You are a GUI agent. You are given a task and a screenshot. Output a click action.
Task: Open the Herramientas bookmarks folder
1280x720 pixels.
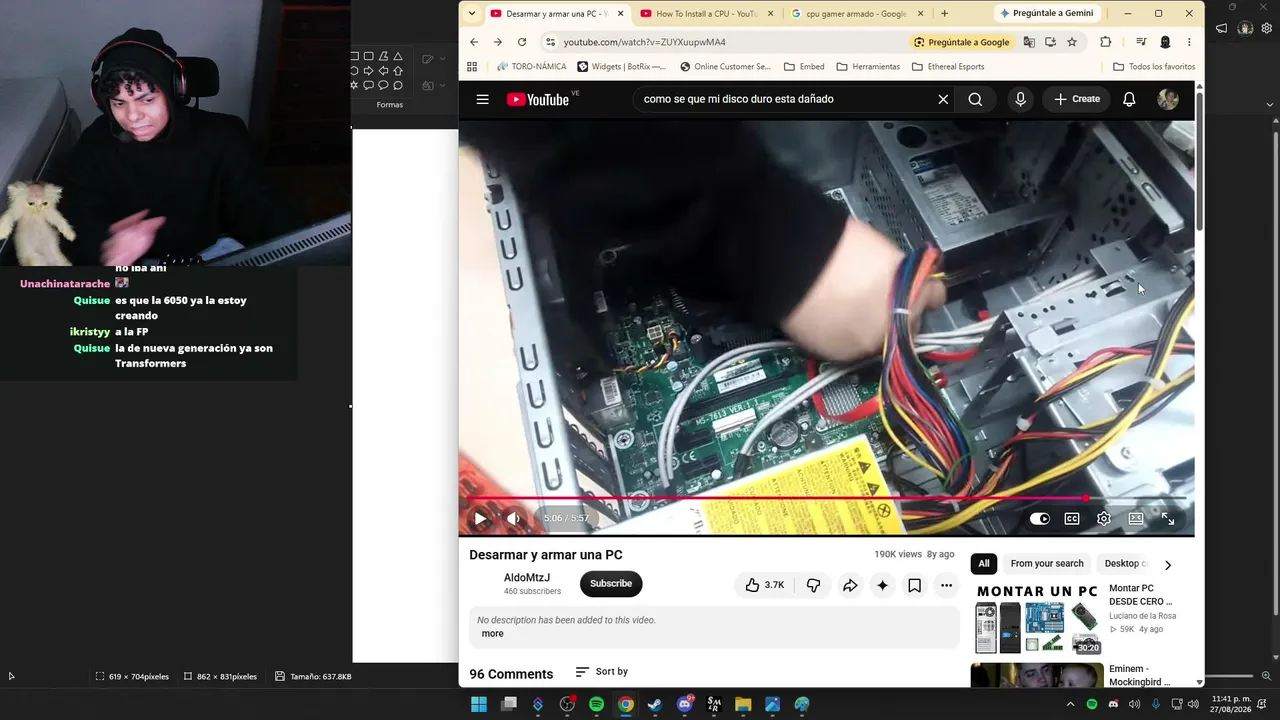(868, 67)
